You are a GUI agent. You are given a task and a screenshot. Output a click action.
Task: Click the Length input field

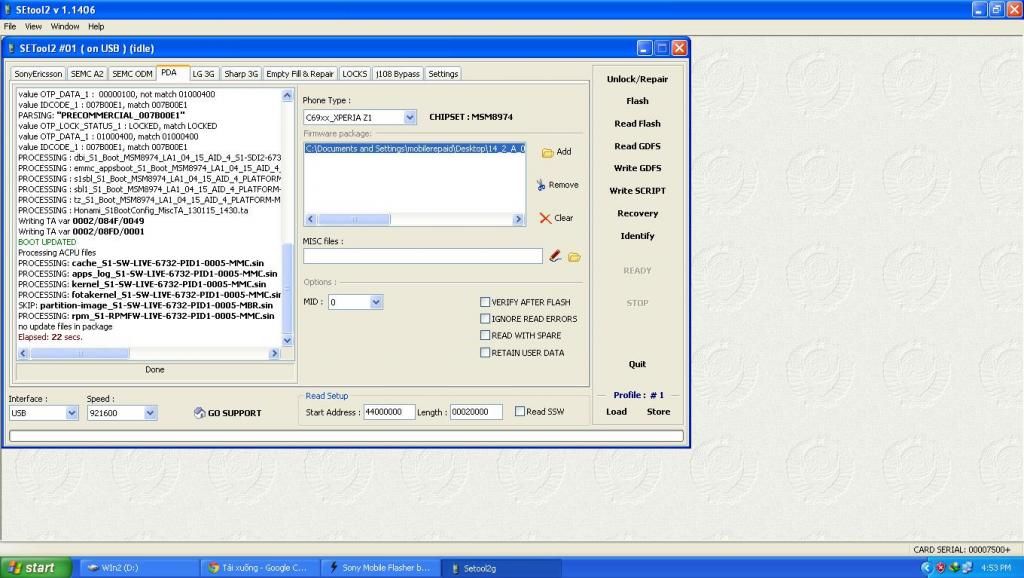pyautogui.click(x=477, y=412)
